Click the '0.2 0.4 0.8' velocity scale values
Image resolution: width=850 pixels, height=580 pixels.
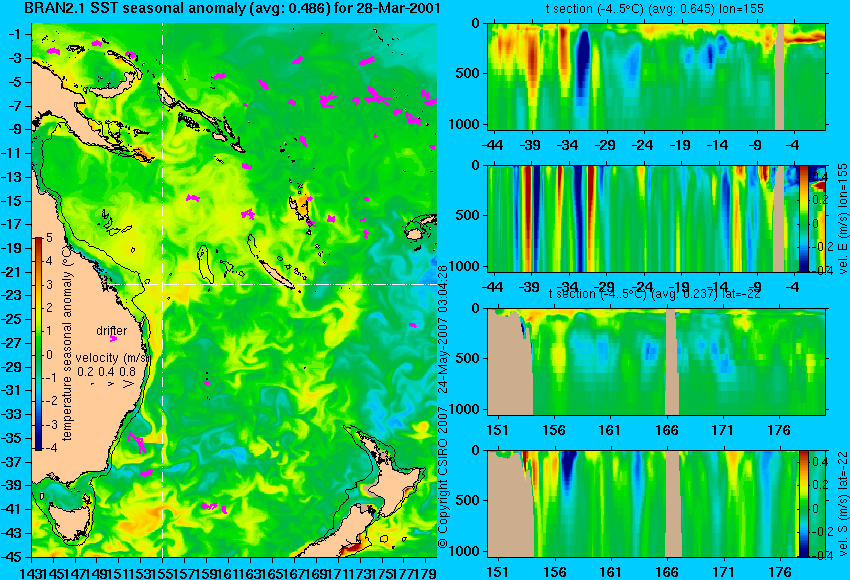point(106,371)
